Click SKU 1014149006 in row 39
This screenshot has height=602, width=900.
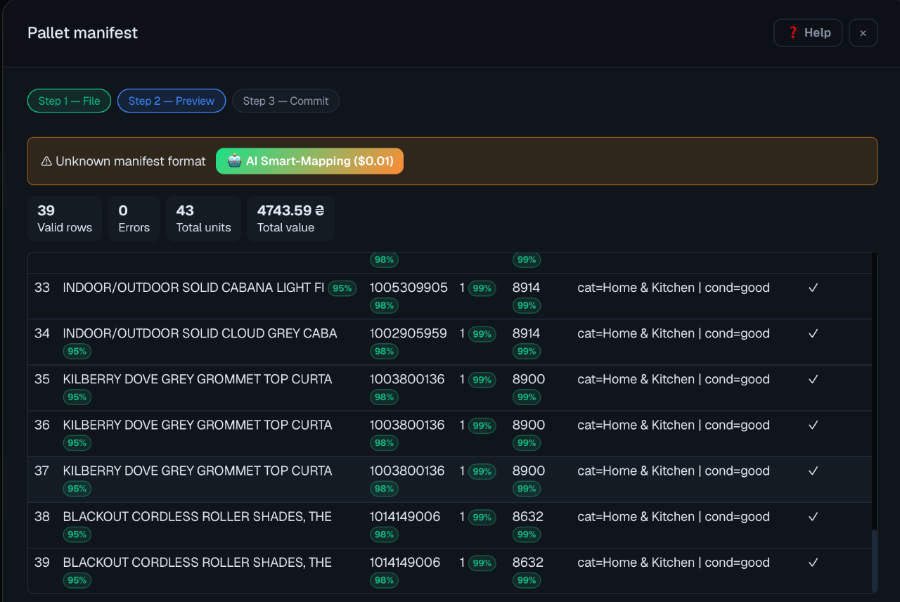click(x=405, y=562)
